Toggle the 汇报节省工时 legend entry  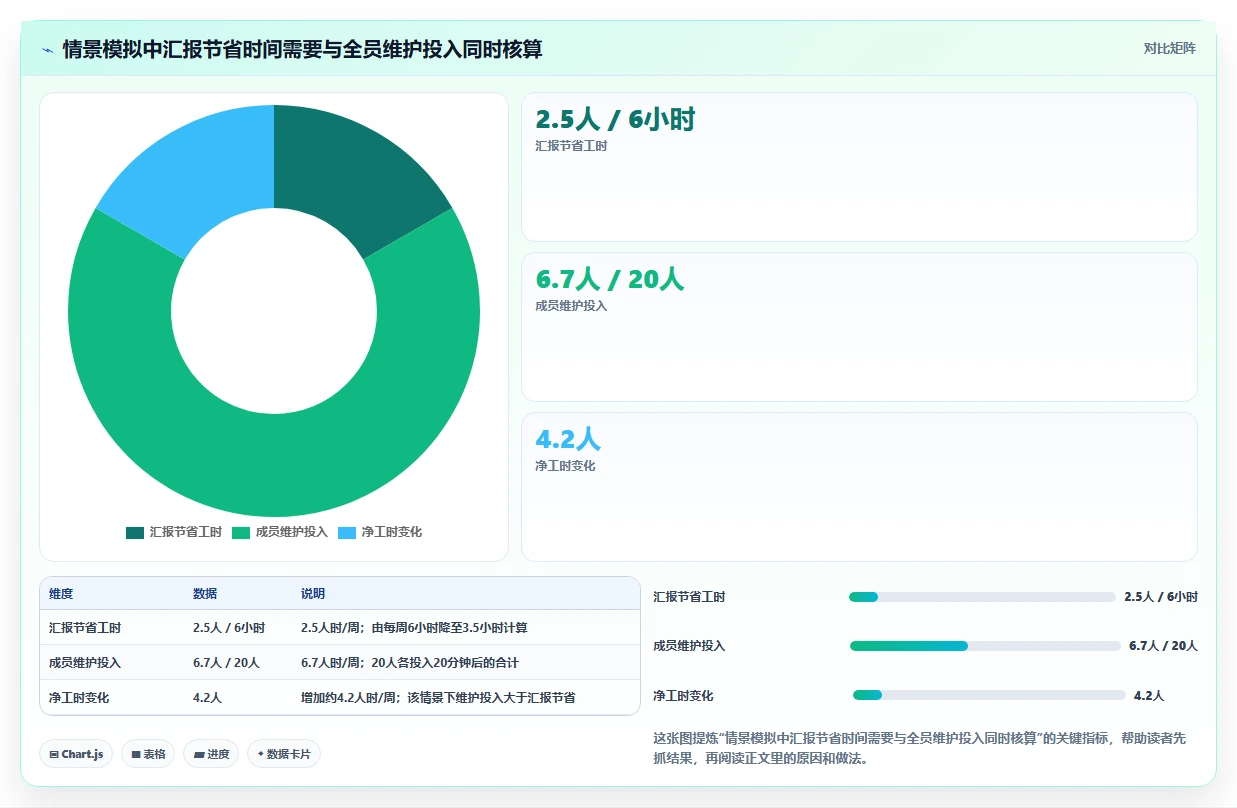pos(174,532)
